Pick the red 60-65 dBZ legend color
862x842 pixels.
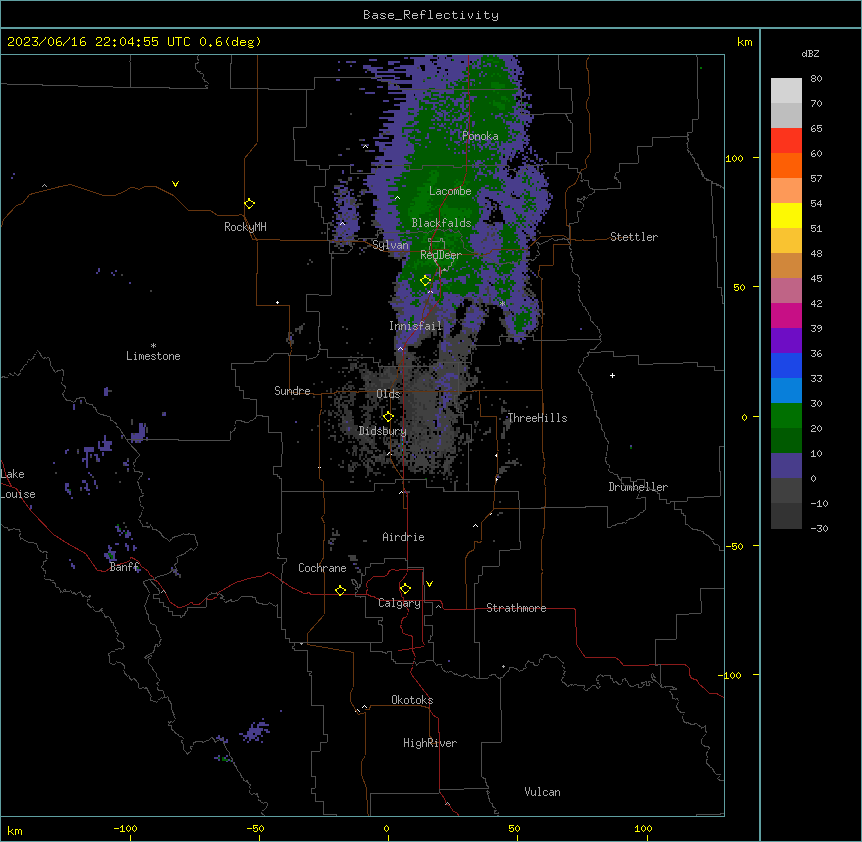pos(786,140)
